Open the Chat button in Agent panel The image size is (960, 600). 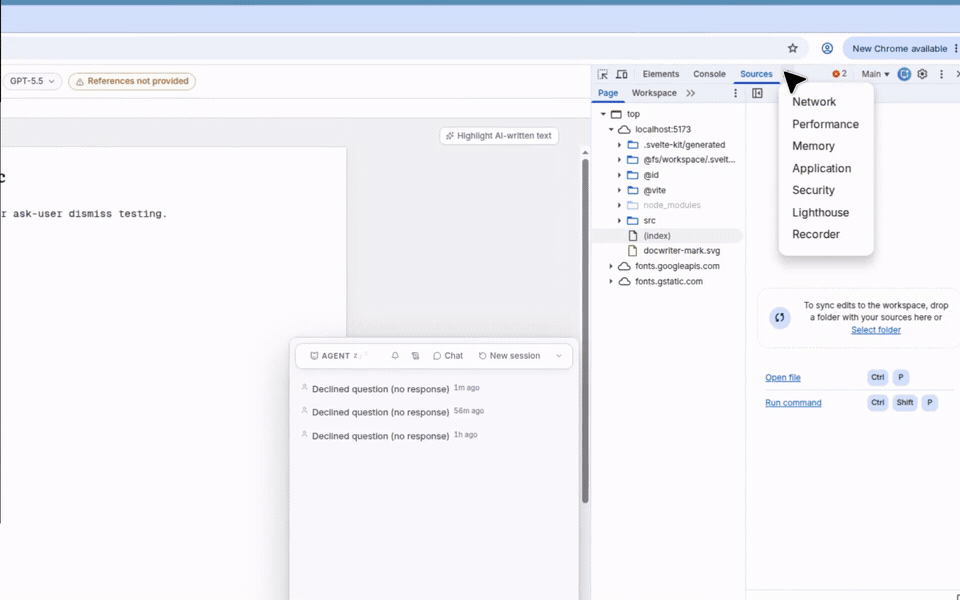(448, 356)
